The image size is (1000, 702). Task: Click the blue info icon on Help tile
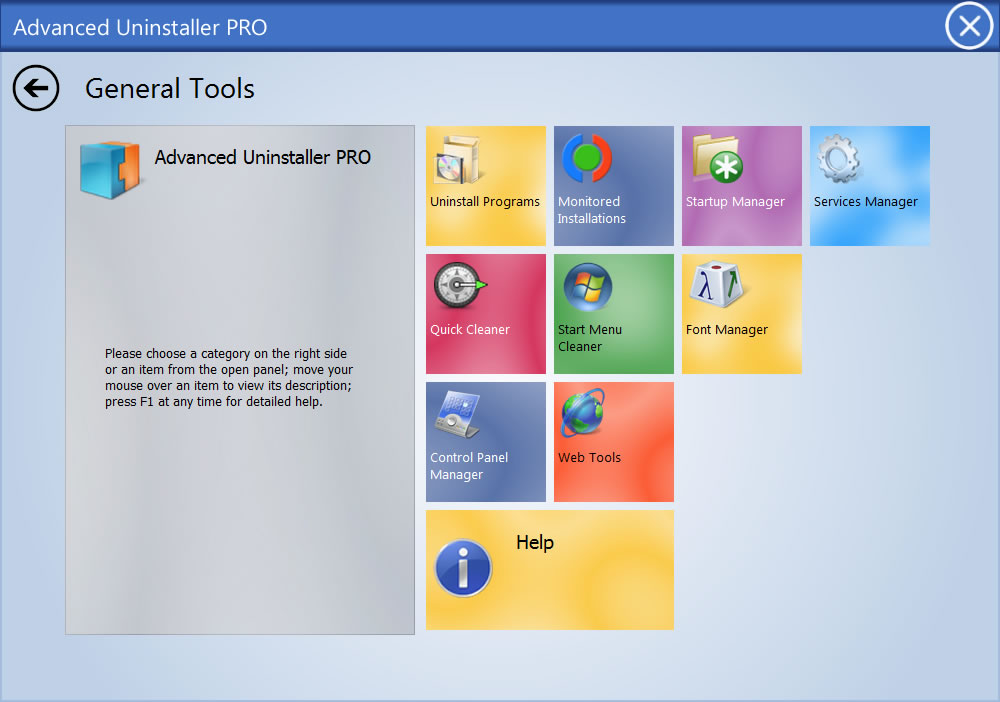tap(463, 569)
